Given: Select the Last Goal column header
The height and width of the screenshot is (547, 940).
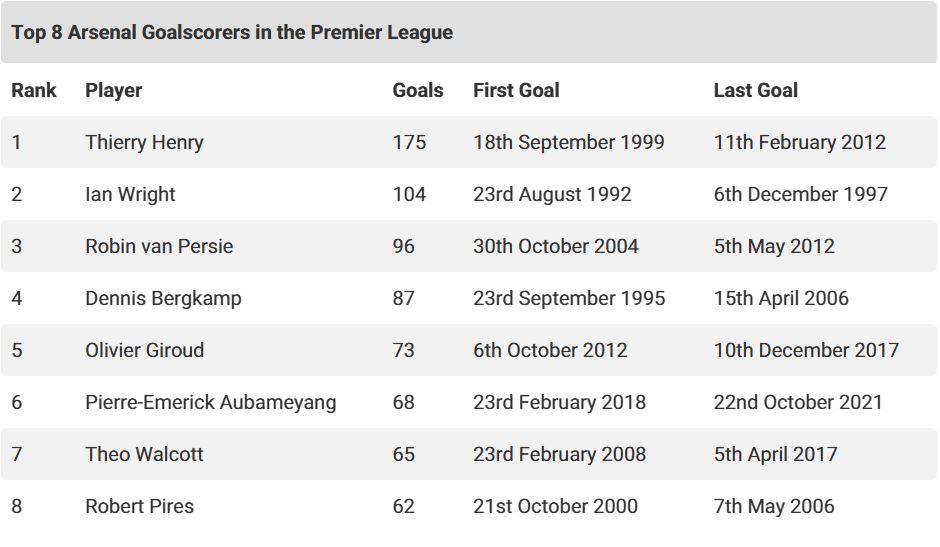Looking at the screenshot, I should click(x=755, y=90).
